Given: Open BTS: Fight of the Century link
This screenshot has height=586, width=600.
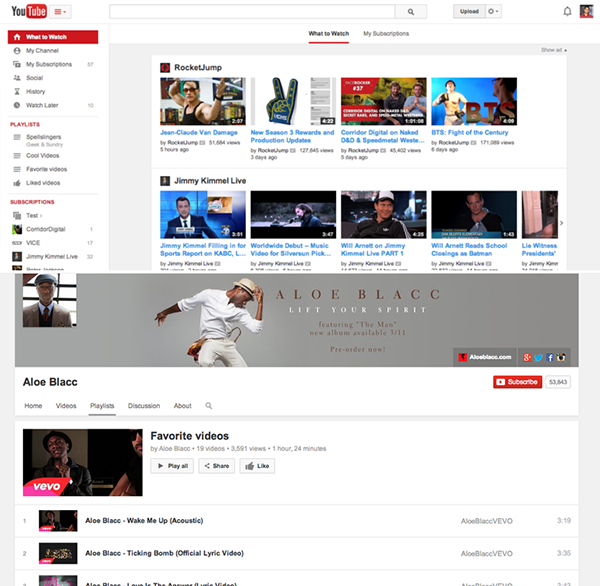Looking at the screenshot, I should pyautogui.click(x=470, y=132).
